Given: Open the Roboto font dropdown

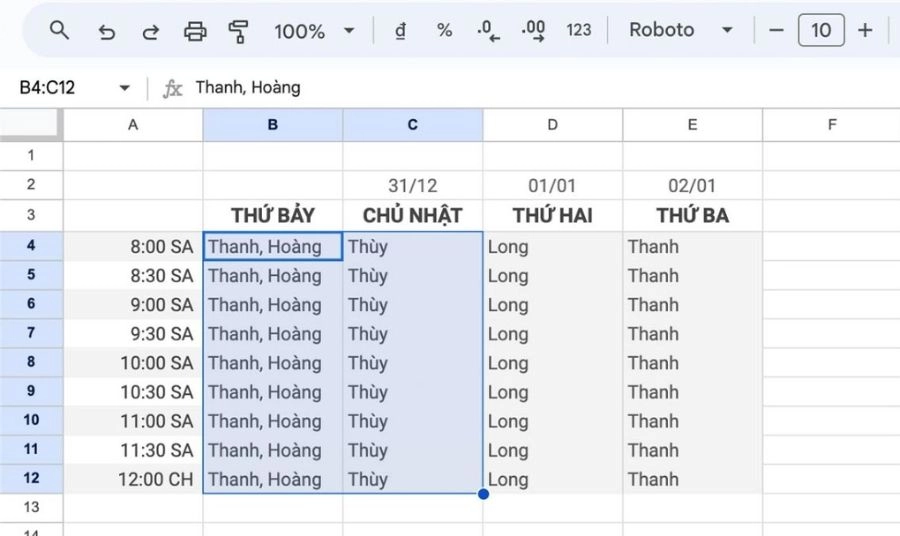Looking at the screenshot, I should (x=680, y=30).
